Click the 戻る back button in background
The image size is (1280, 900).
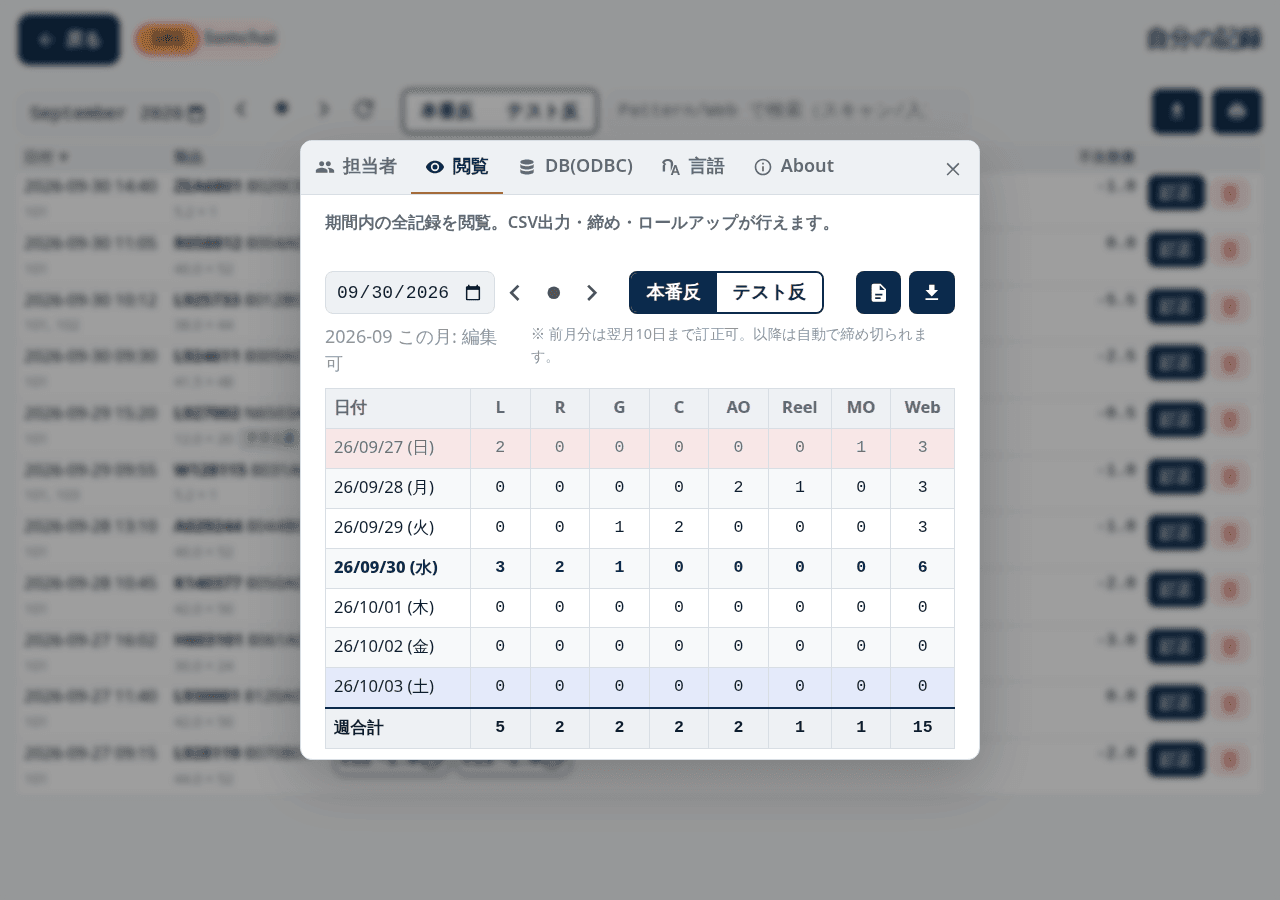tap(69, 40)
